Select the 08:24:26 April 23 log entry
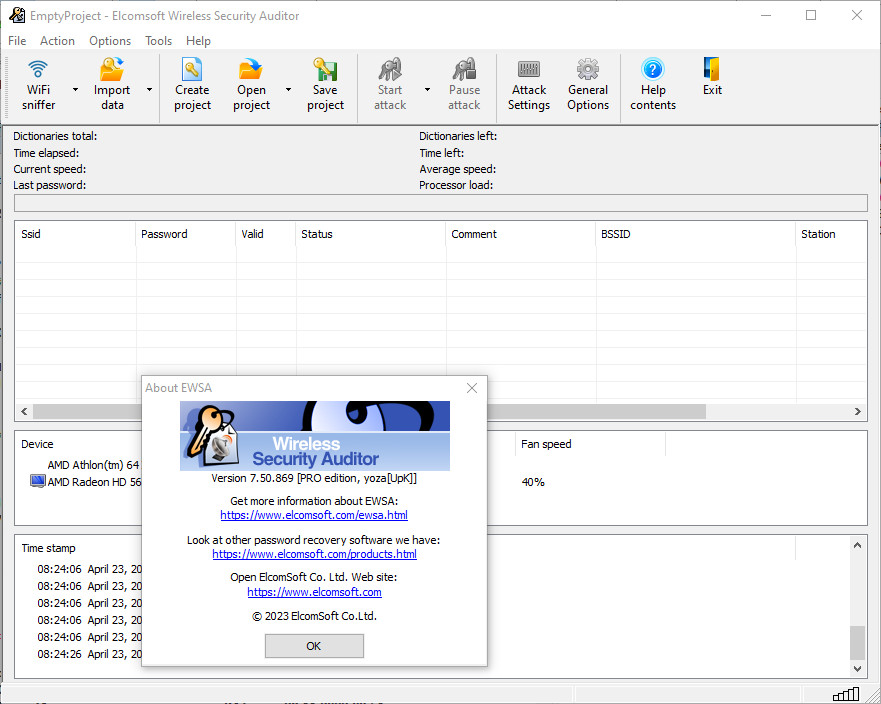The height and width of the screenshot is (704, 881). (x=89, y=655)
